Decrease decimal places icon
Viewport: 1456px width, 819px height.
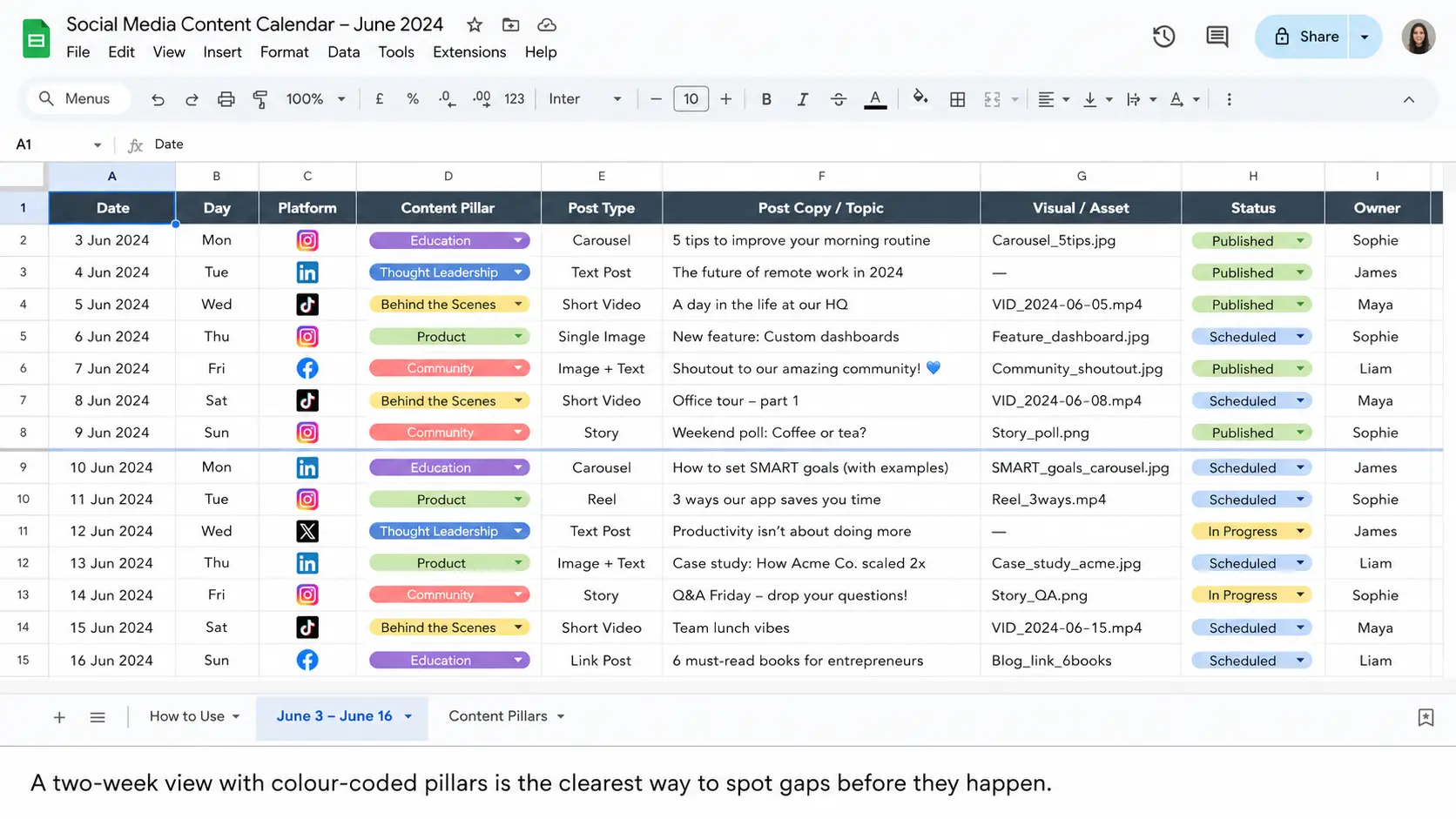click(x=447, y=99)
